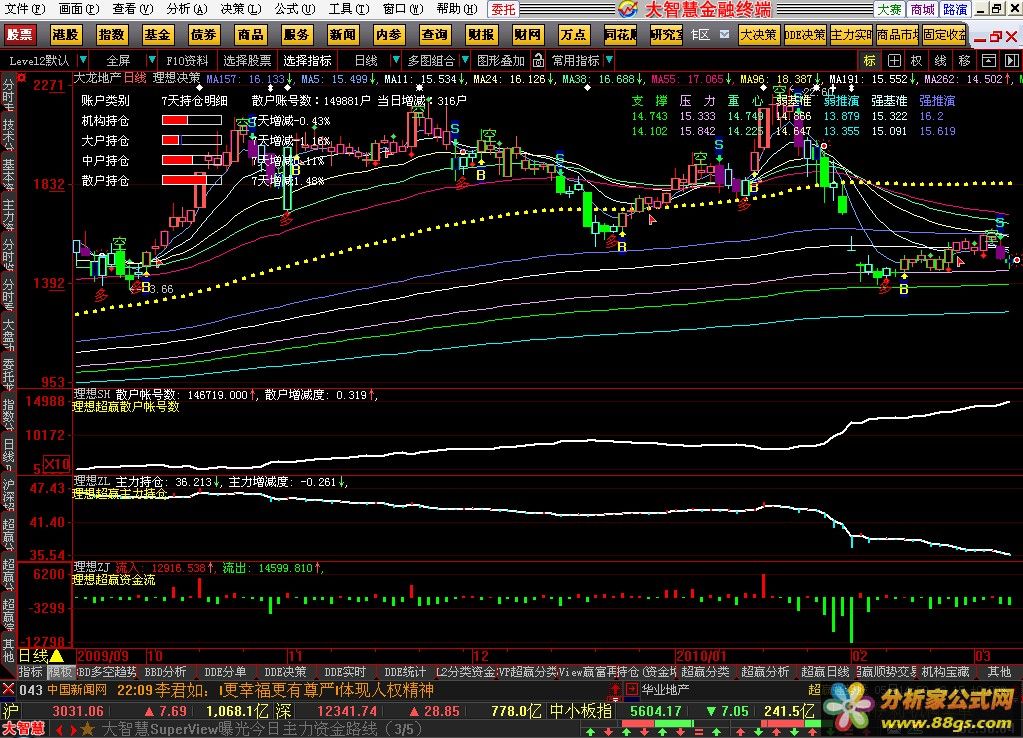The height and width of the screenshot is (738, 1023).
Task: Click 选择指标 button
Action: click(x=307, y=61)
